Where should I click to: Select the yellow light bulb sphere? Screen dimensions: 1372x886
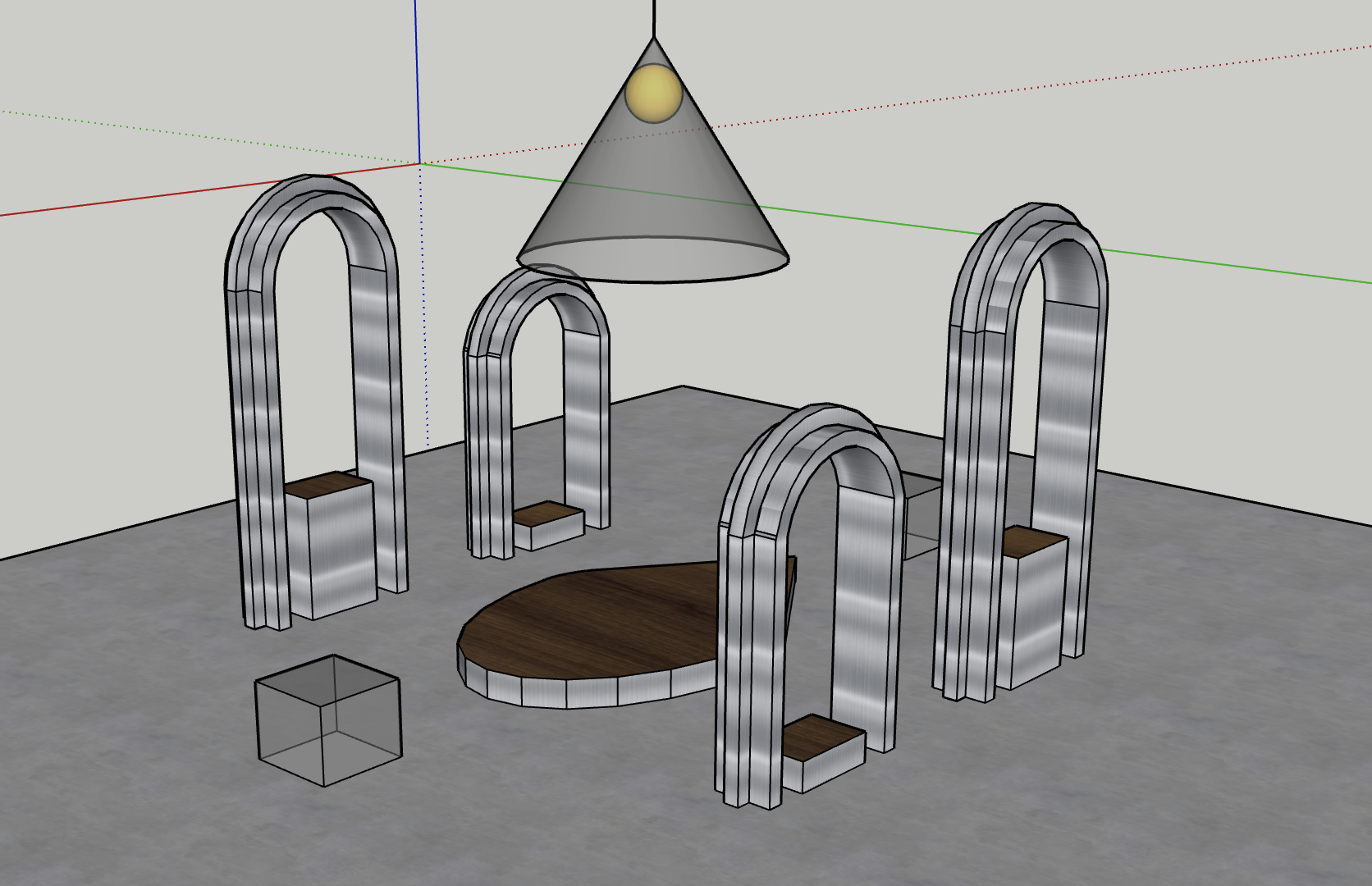pos(653,93)
